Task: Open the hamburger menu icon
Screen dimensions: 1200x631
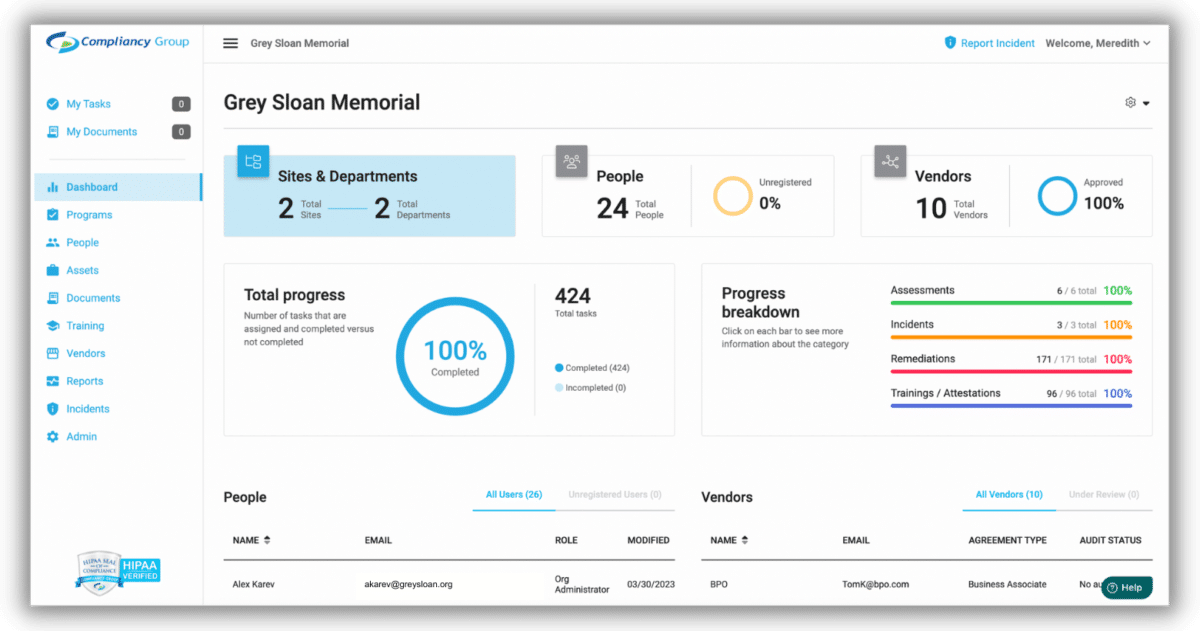Action: 231,43
